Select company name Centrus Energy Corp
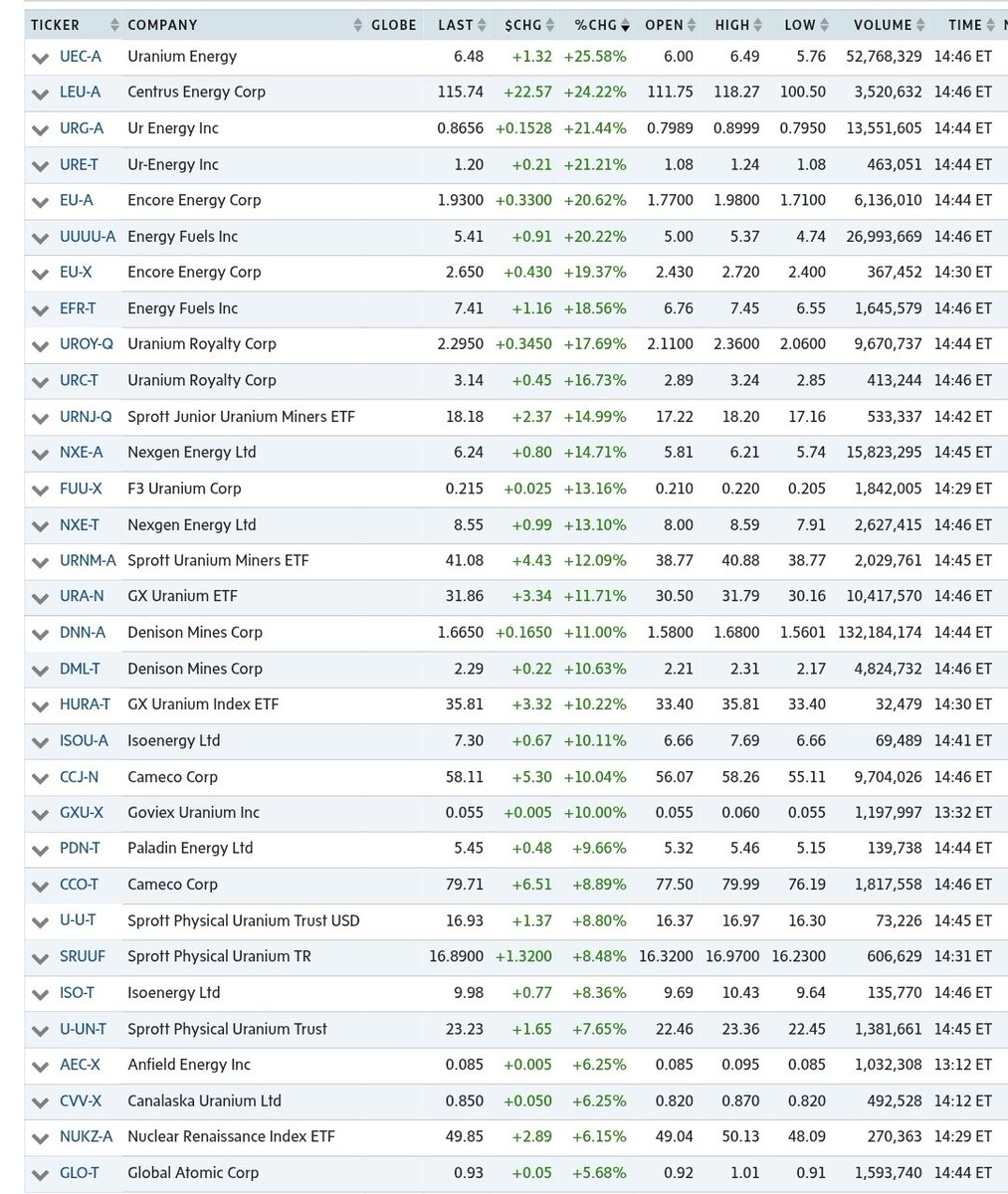Viewport: 1008px width, 1194px height. pyautogui.click(x=197, y=92)
